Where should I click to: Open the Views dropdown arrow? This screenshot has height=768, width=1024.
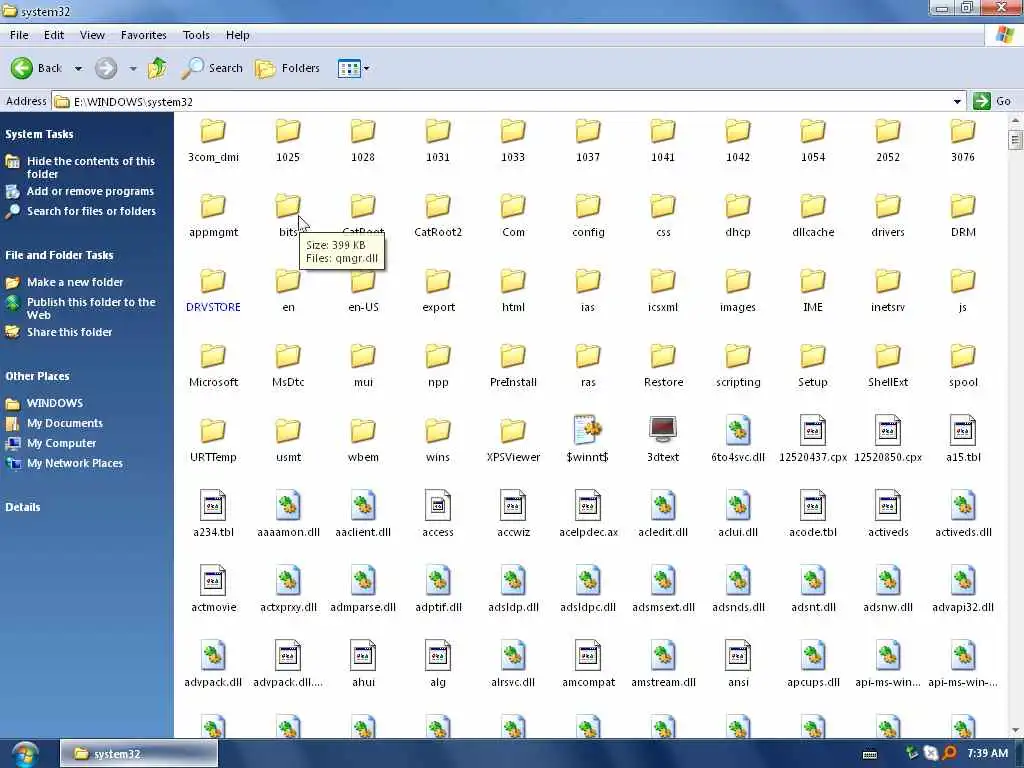[x=366, y=69]
